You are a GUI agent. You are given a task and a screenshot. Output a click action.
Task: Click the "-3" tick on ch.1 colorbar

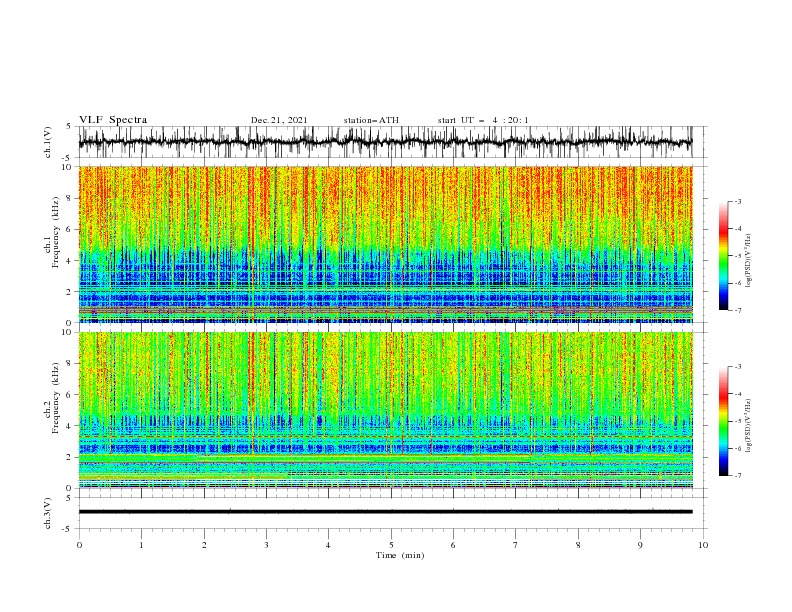(x=737, y=201)
